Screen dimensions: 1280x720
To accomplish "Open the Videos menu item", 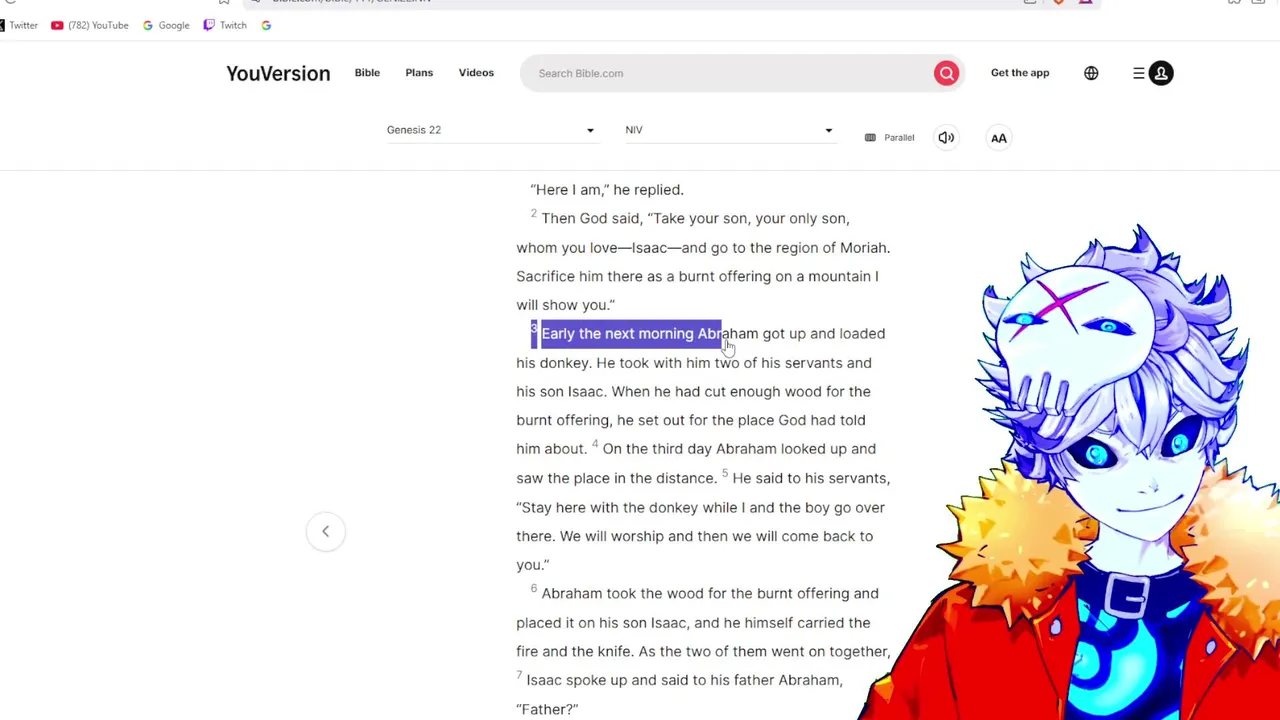I will pyautogui.click(x=476, y=73).
